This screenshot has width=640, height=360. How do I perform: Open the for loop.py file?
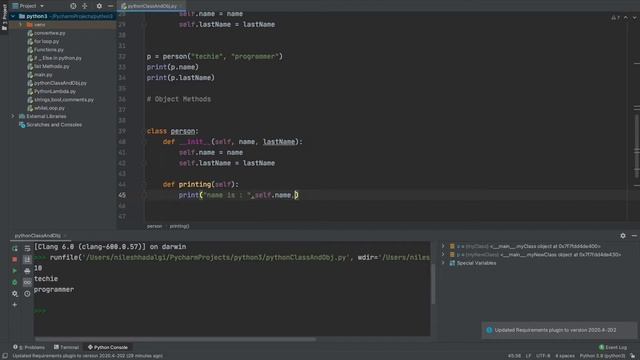(46, 42)
